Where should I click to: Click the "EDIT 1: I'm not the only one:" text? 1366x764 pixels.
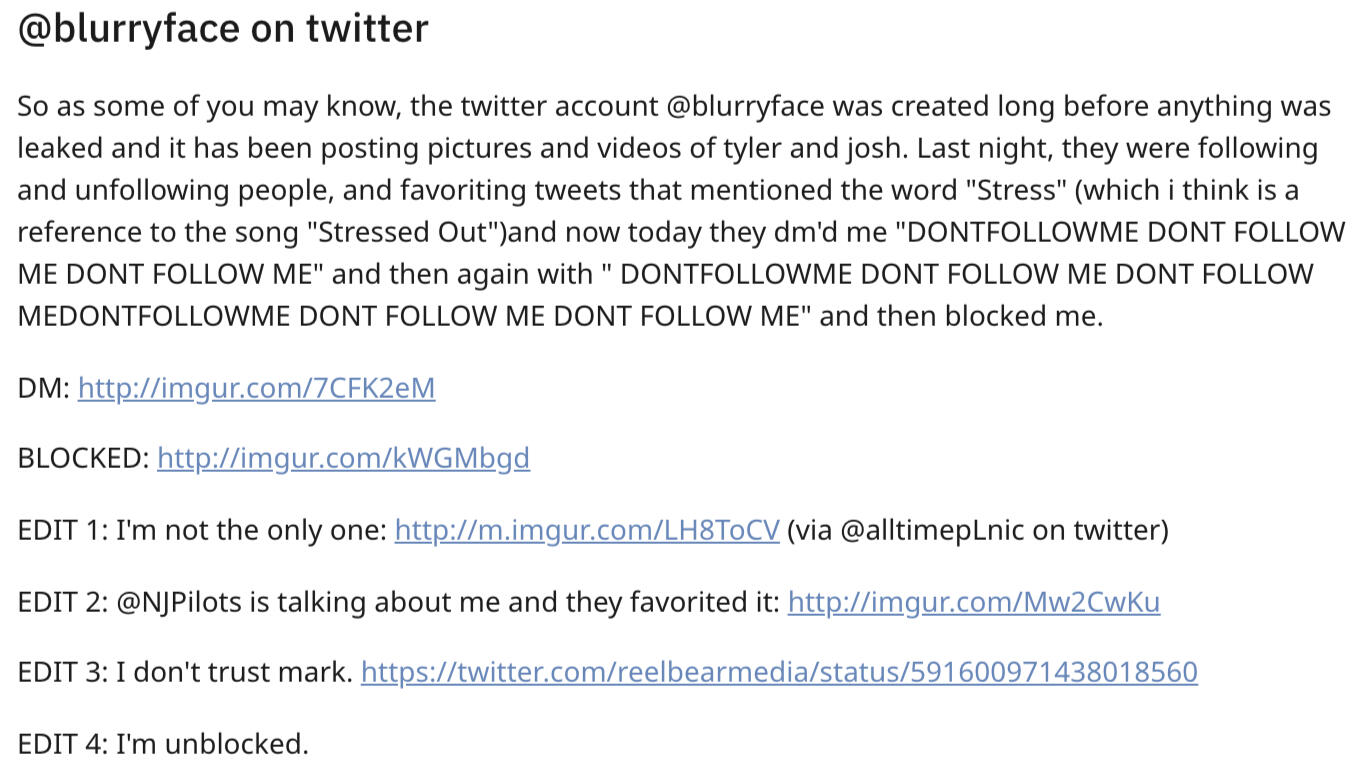coord(202,530)
